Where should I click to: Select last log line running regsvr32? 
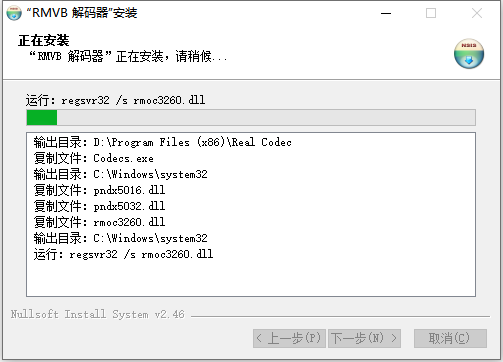tap(123, 254)
